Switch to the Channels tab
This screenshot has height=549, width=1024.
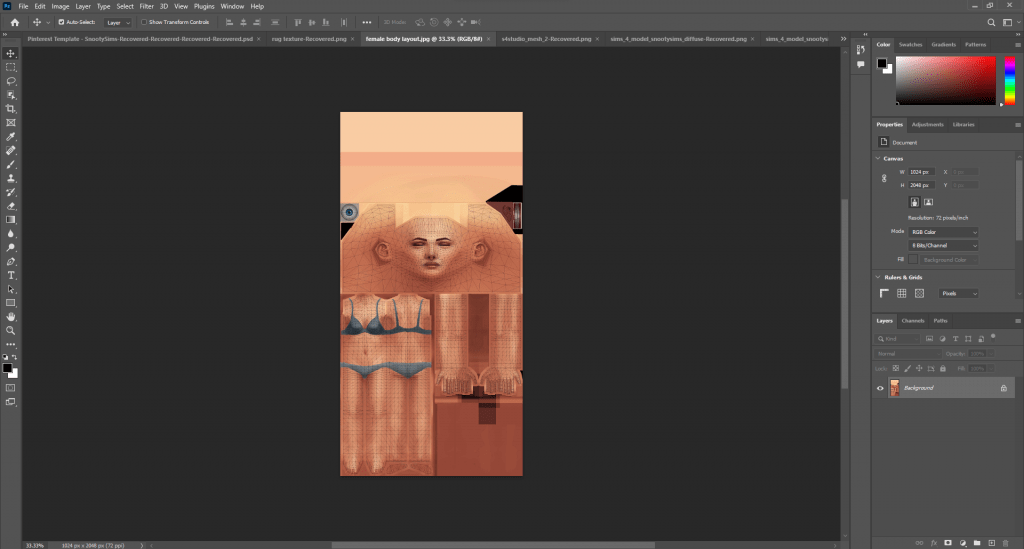coord(913,321)
